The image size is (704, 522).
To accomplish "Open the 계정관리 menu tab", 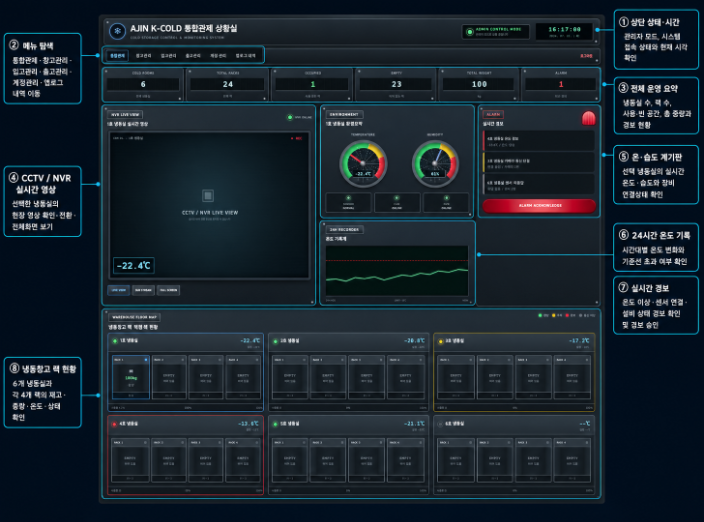I will point(218,56).
